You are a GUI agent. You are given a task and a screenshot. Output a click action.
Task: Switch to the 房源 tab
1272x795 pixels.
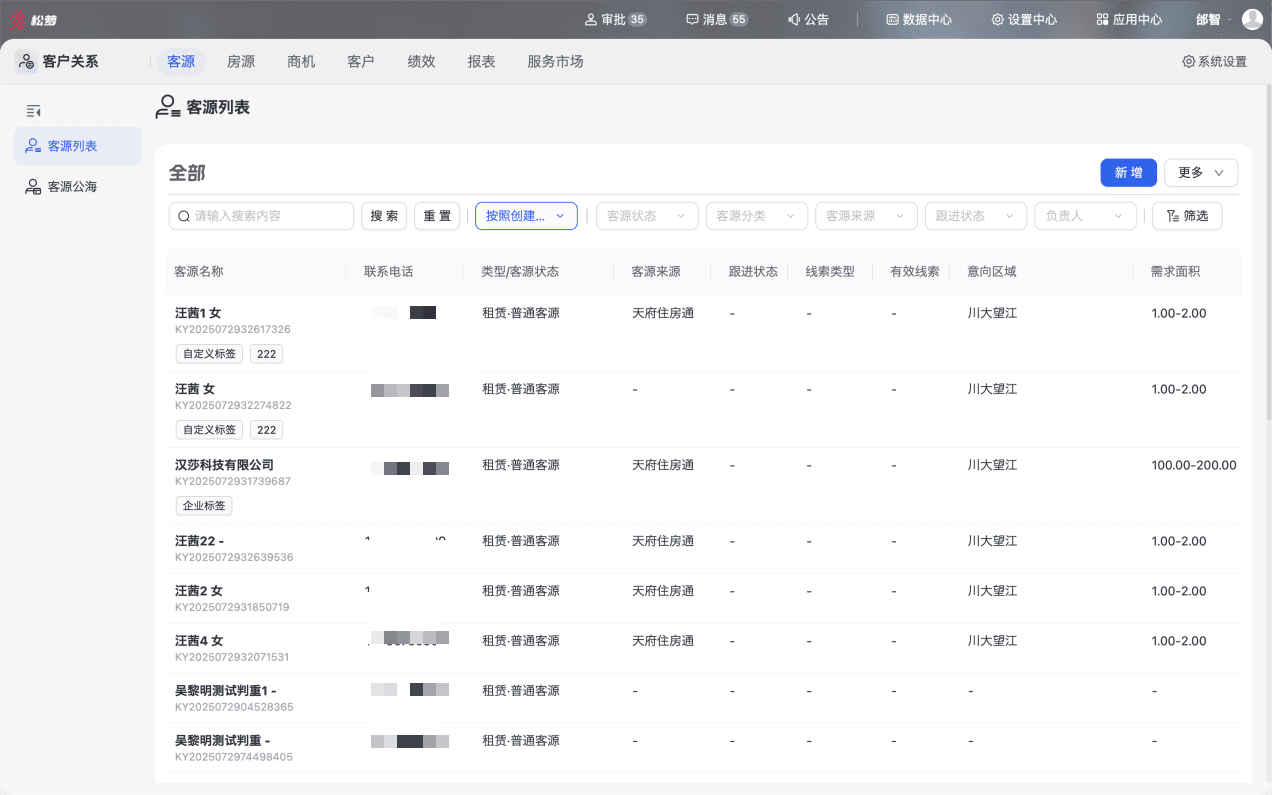(241, 62)
